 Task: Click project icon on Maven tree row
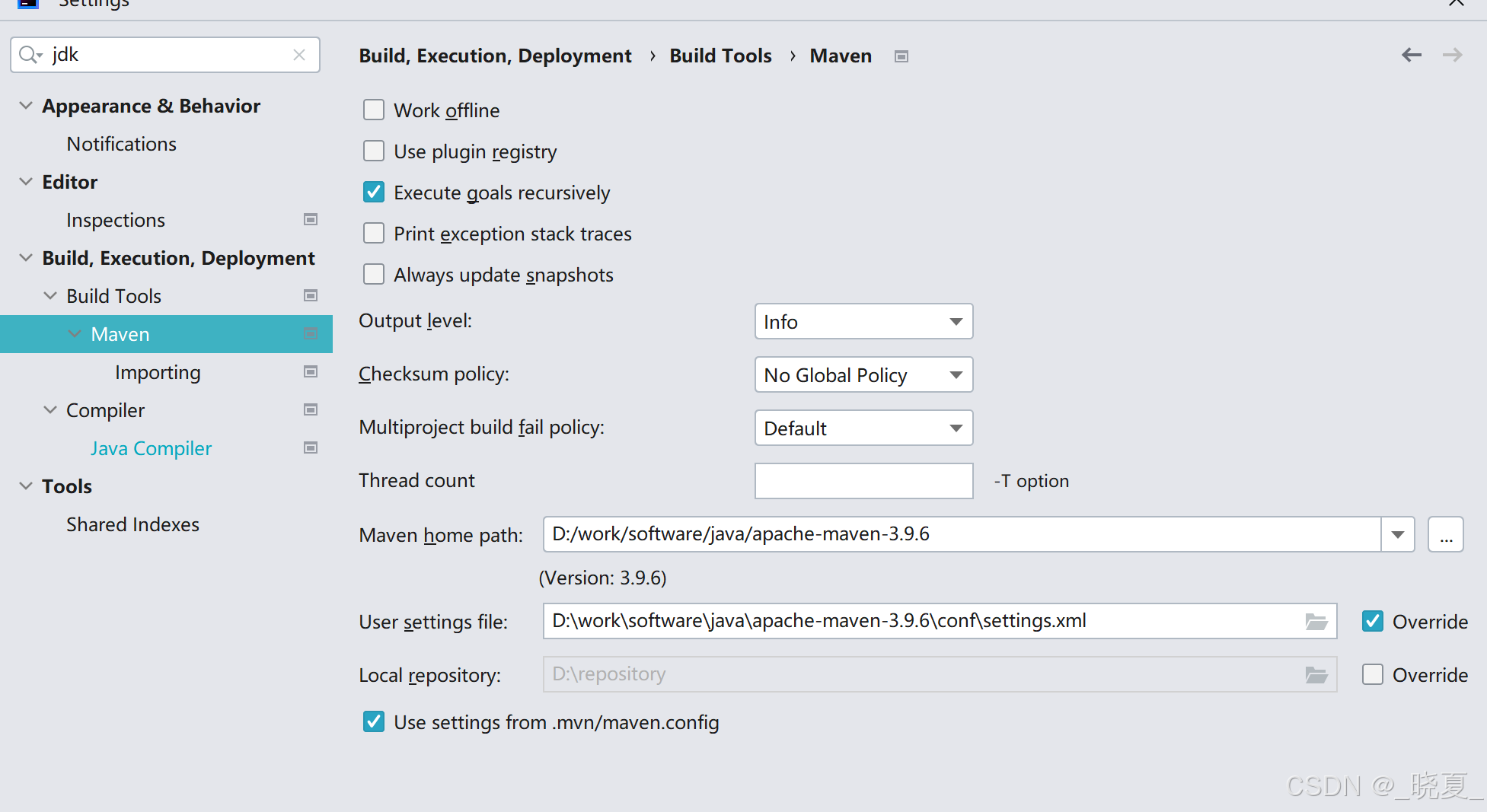pyautogui.click(x=311, y=333)
